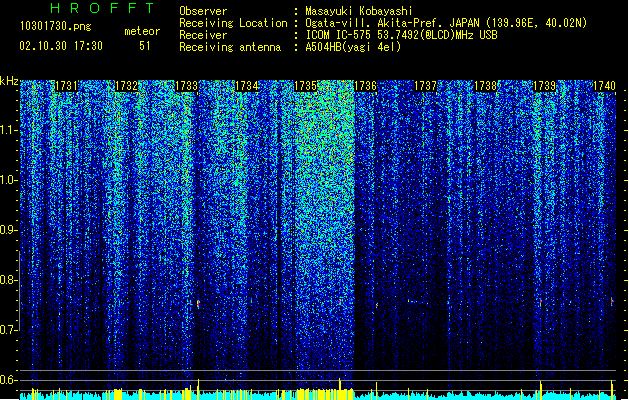Click the Receiving Location label
This screenshot has width=629, height=400.
(x=233, y=23)
